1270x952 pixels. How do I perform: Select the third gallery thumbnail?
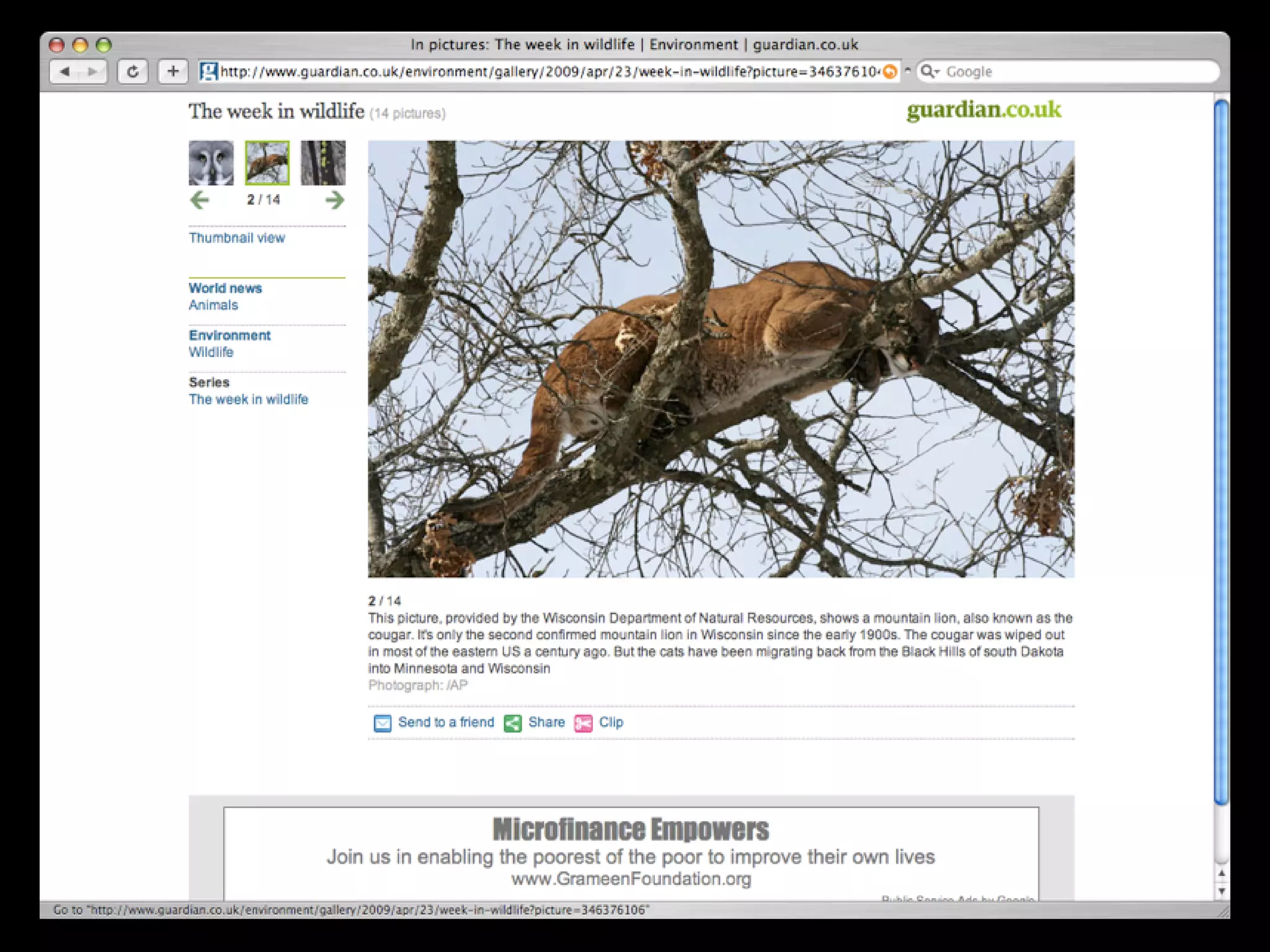323,163
